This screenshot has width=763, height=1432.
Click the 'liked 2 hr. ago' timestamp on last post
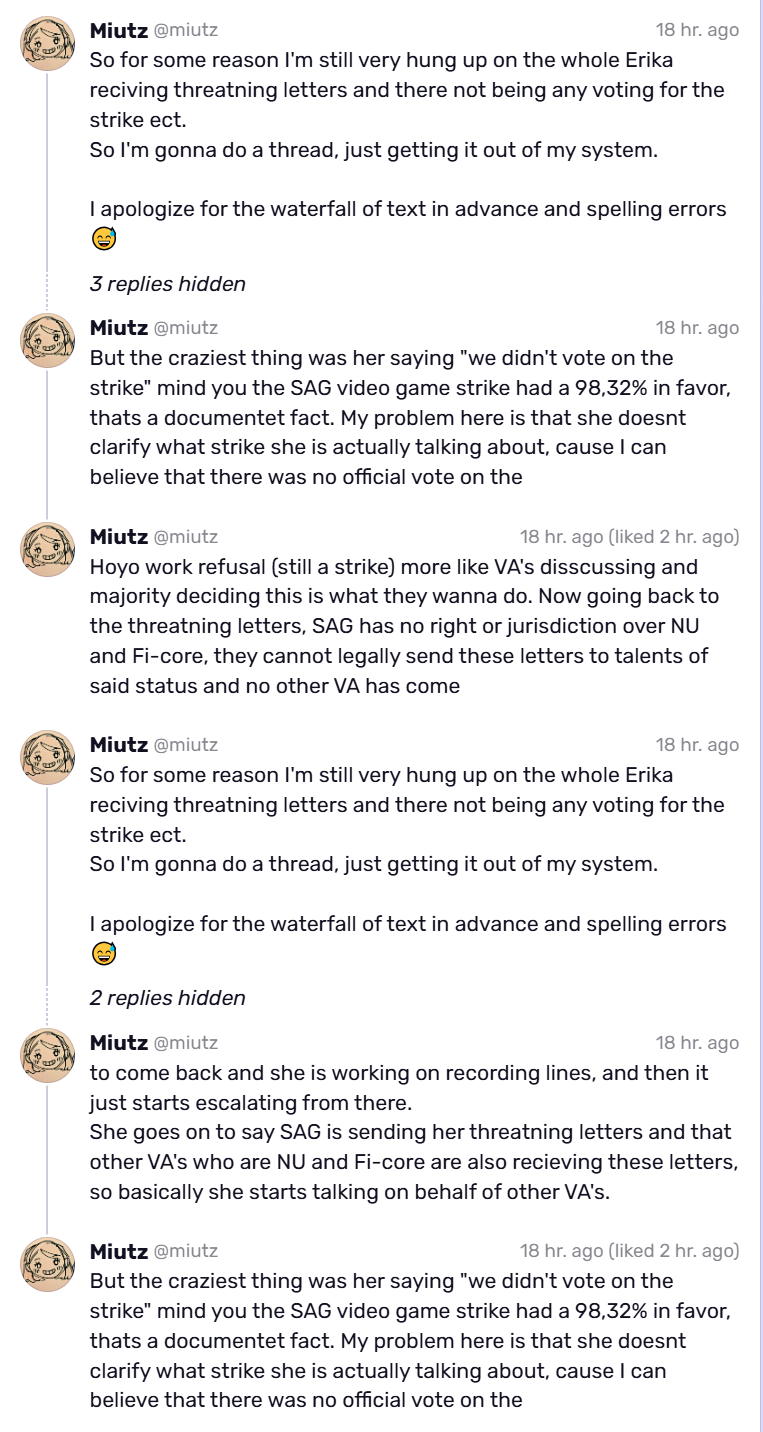click(x=629, y=1251)
